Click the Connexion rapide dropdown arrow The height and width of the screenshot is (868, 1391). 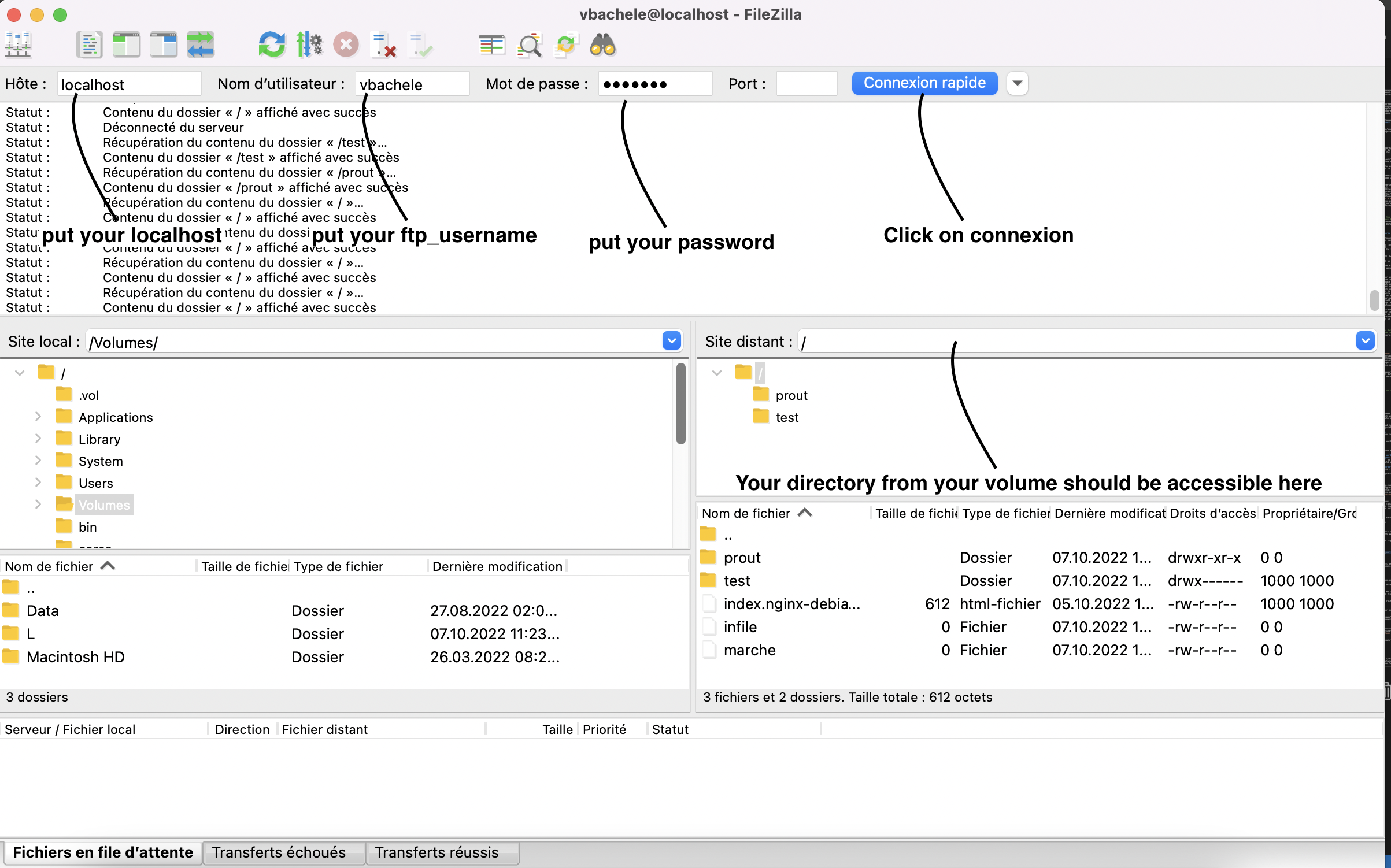pos(1018,83)
